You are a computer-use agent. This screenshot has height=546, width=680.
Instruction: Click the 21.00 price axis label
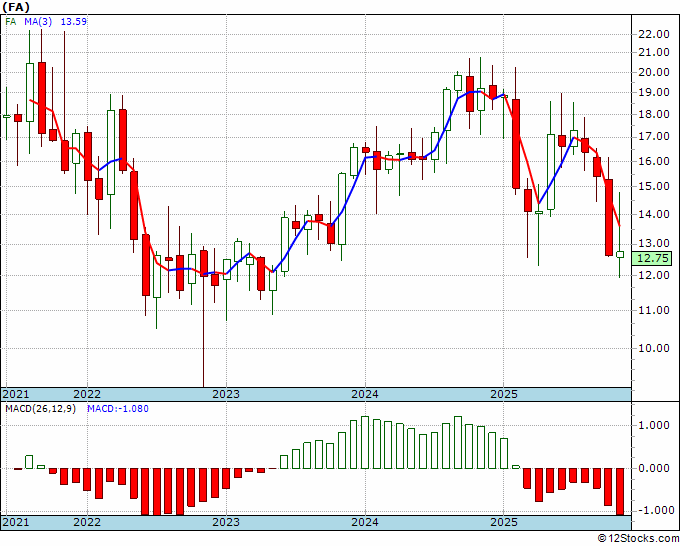coord(653,52)
